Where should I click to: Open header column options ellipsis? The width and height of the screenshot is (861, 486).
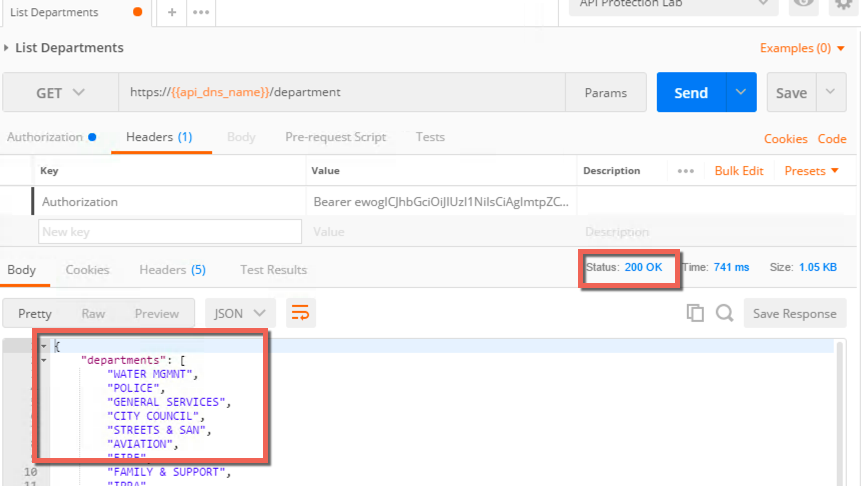tap(685, 171)
